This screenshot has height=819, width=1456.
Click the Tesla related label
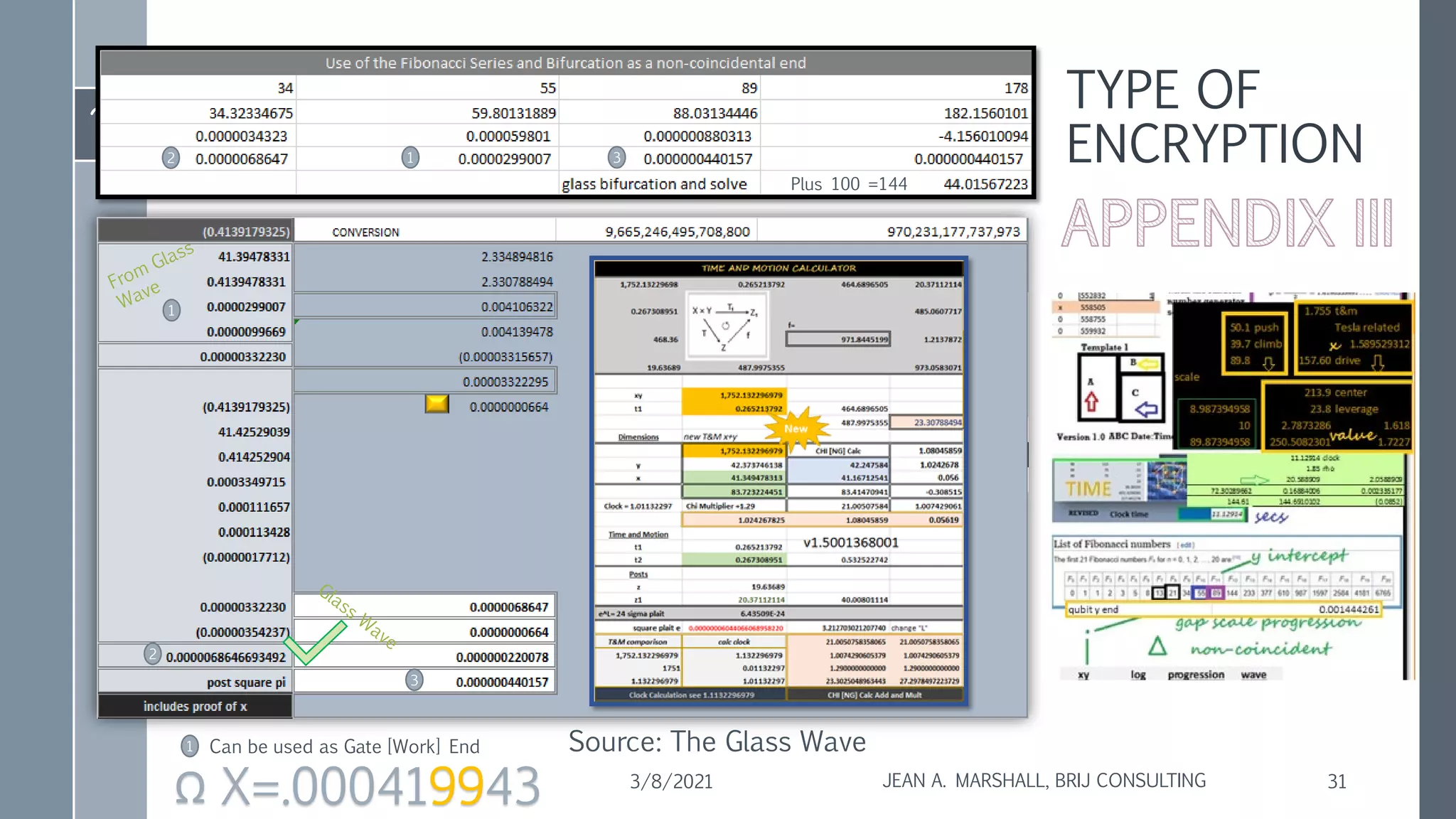[1366, 327]
